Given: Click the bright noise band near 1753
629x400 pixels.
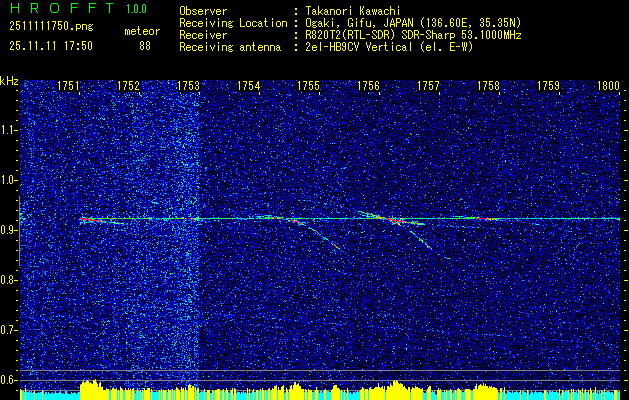Looking at the screenshot, I should click(x=187, y=233).
